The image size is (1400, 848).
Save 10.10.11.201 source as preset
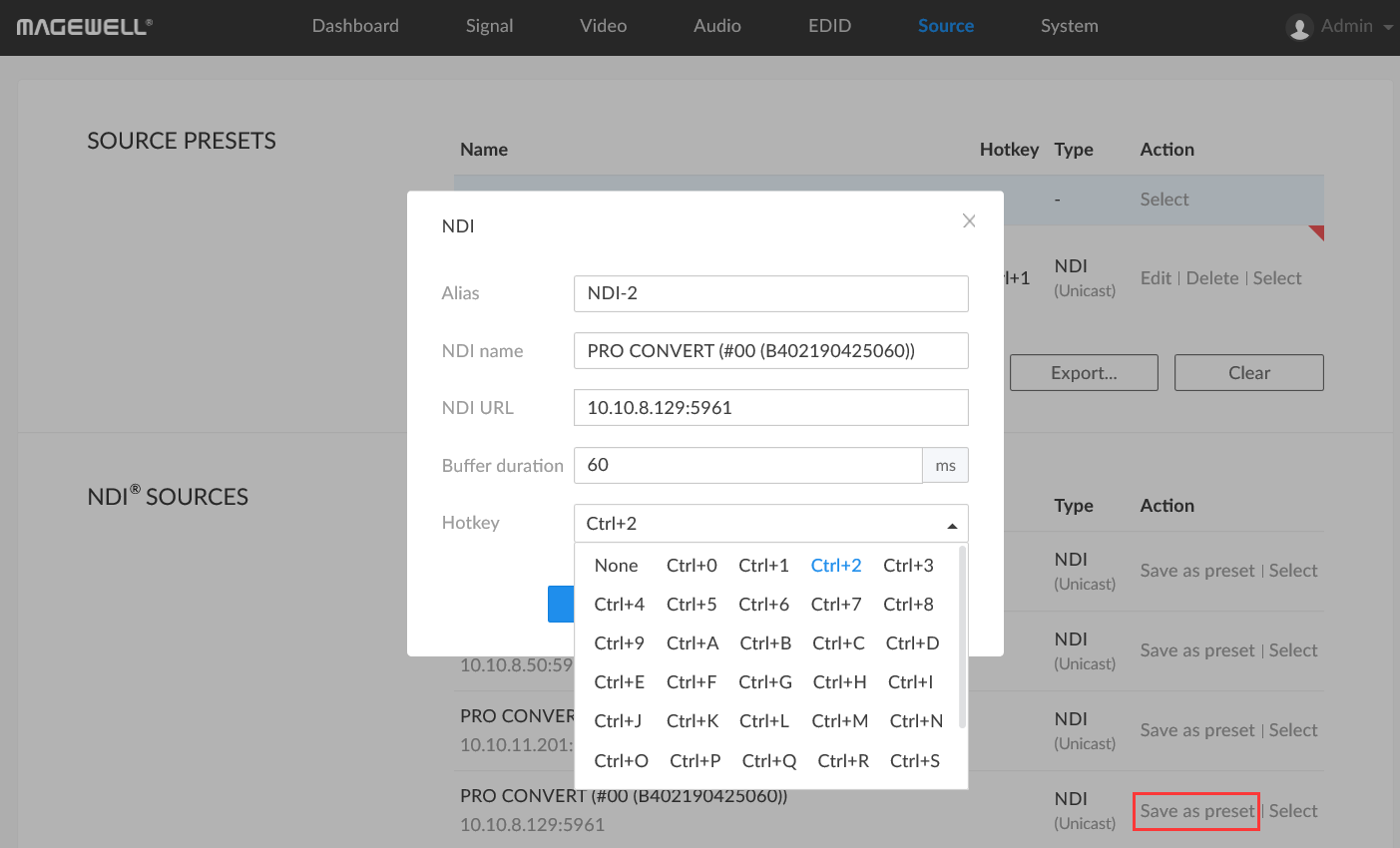point(1197,730)
